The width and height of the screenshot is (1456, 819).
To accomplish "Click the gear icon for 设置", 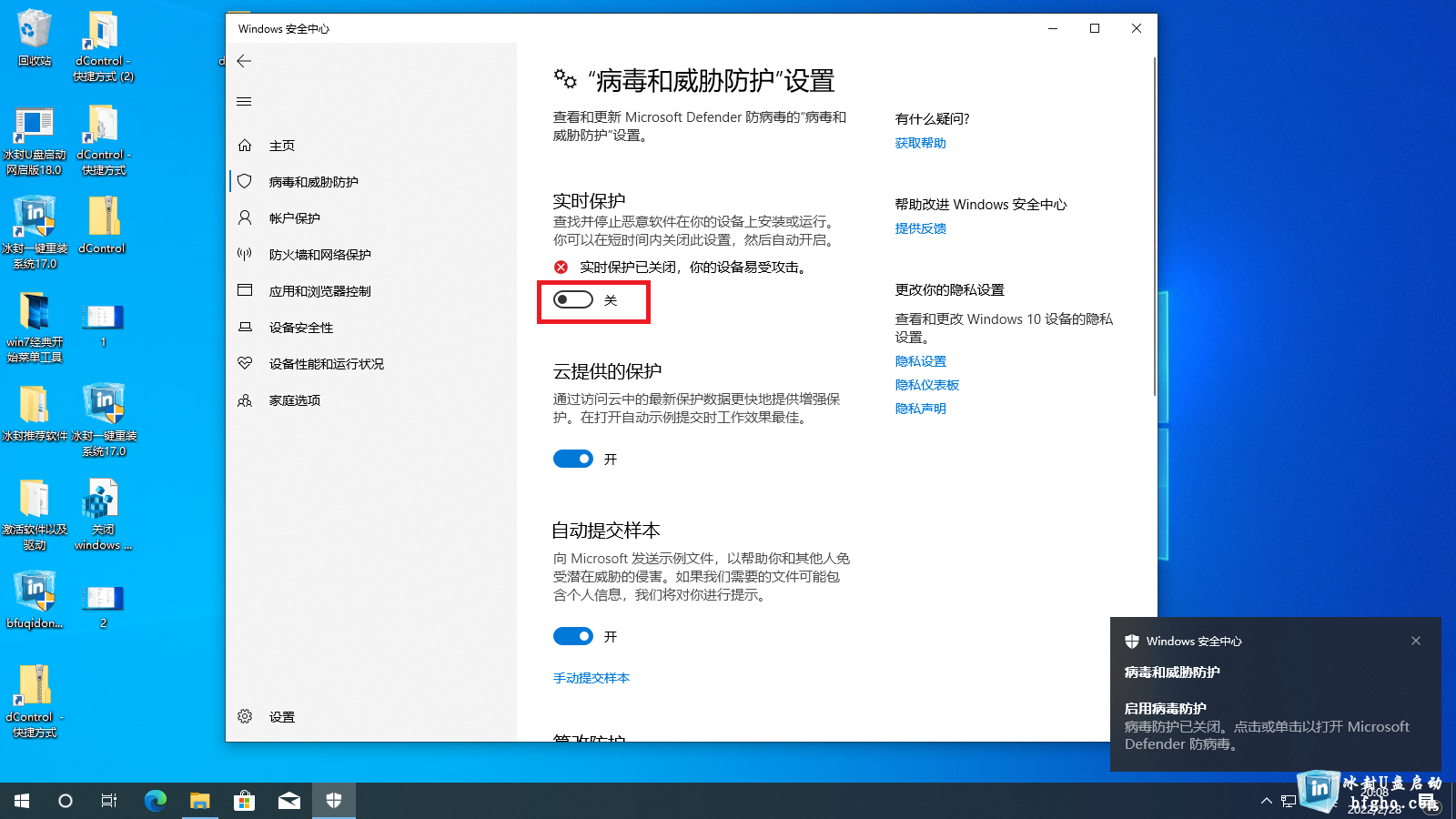I will (245, 716).
